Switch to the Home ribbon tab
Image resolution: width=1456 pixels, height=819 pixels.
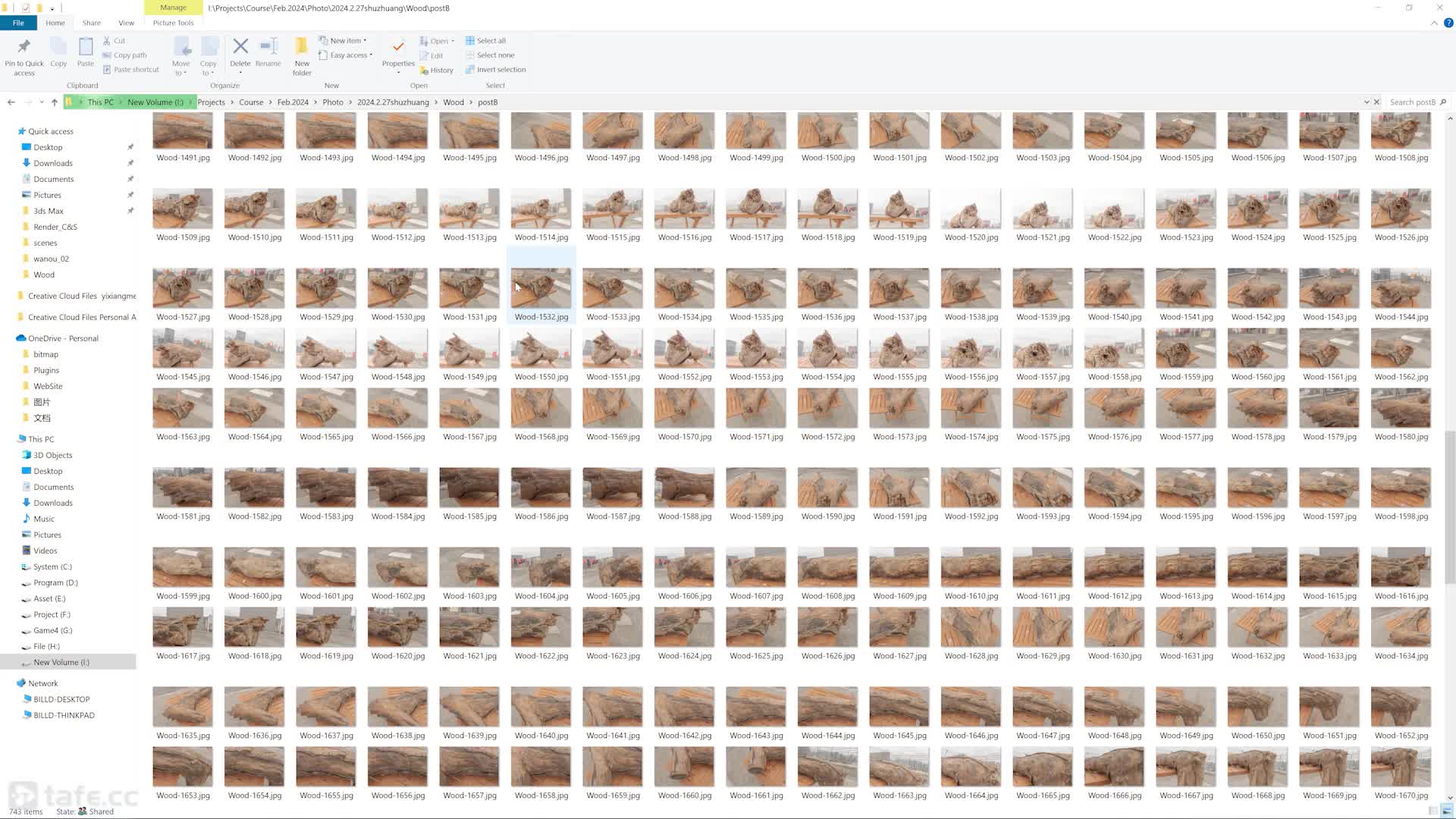[55, 23]
